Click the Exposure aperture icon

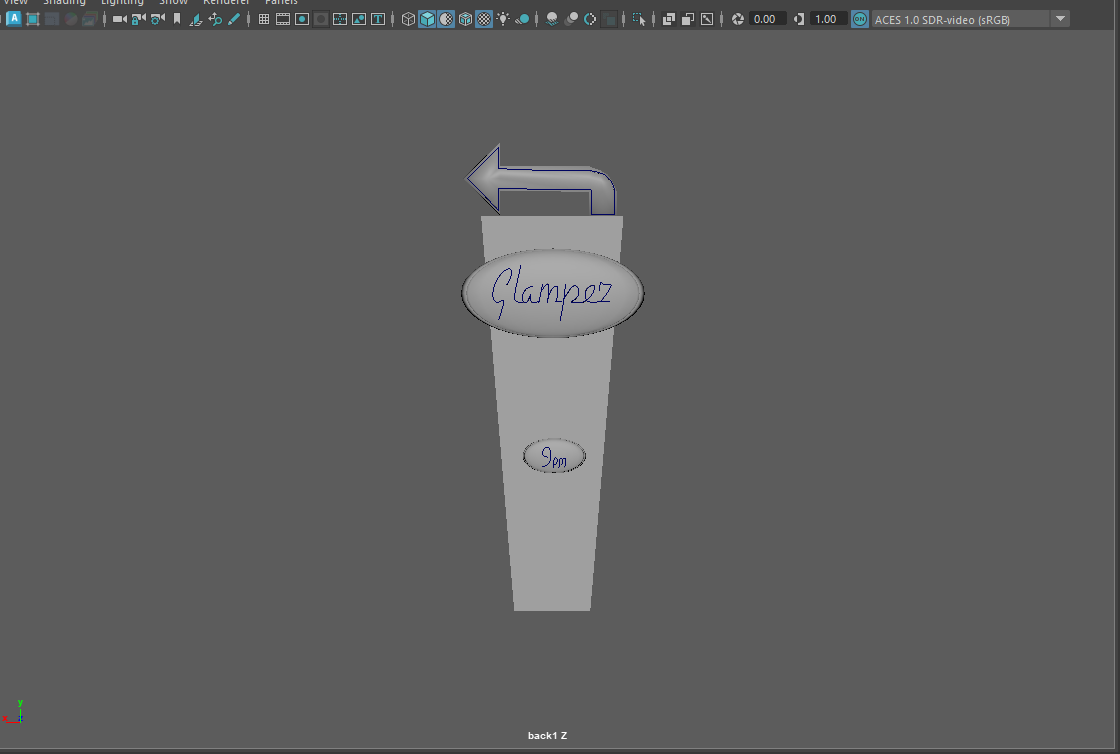point(738,19)
